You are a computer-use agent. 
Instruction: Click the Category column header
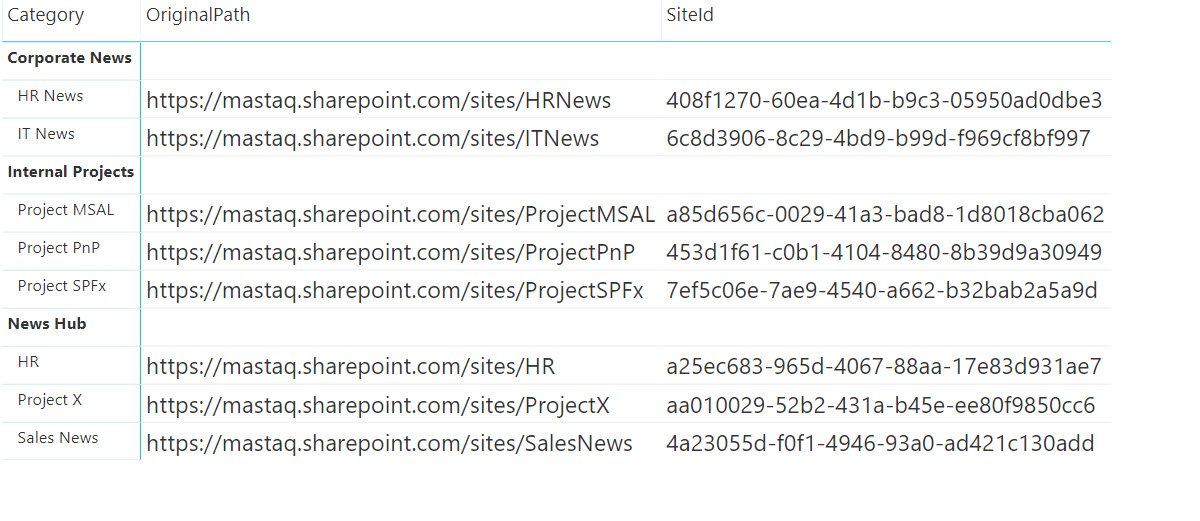[46, 15]
